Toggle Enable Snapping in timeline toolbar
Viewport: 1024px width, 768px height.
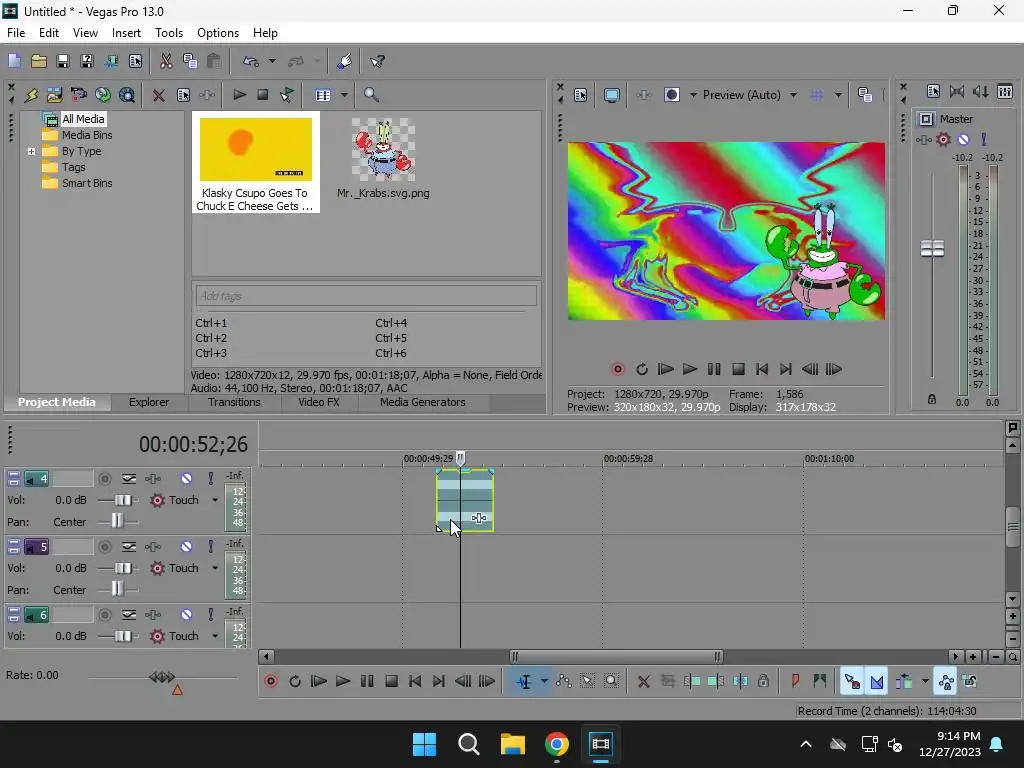[852, 681]
